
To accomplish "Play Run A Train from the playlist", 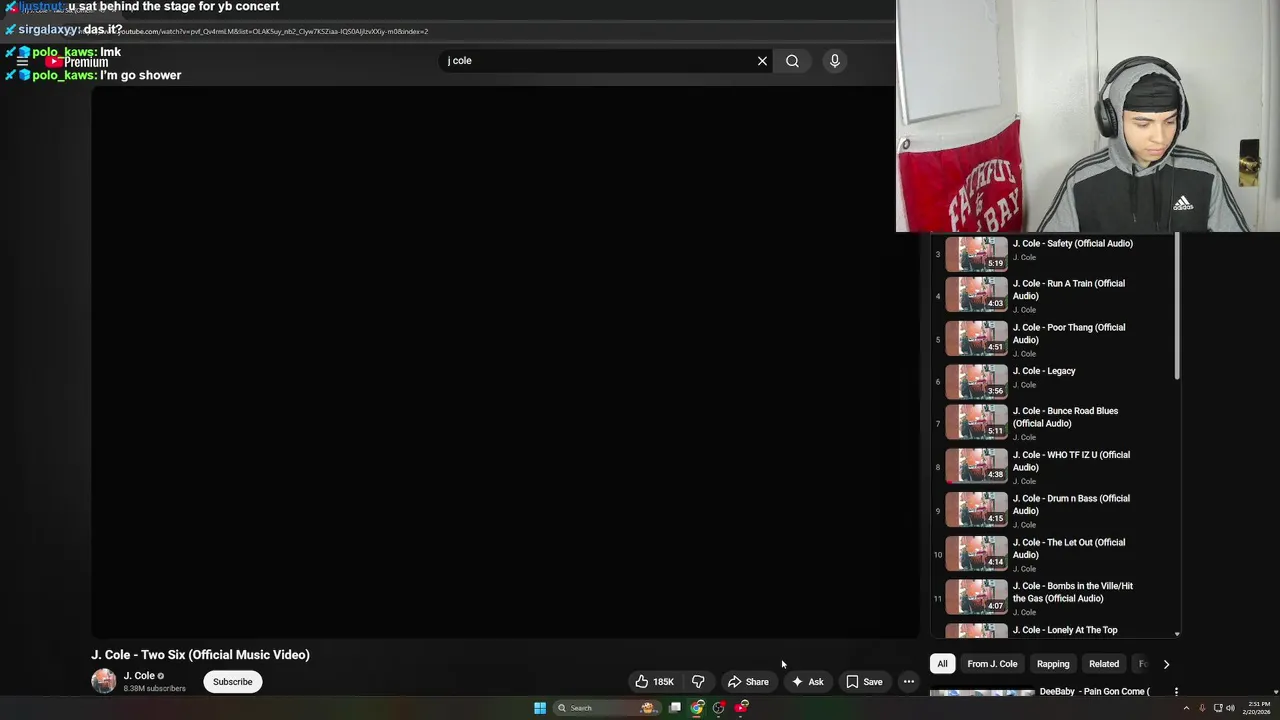I will (x=1052, y=295).
